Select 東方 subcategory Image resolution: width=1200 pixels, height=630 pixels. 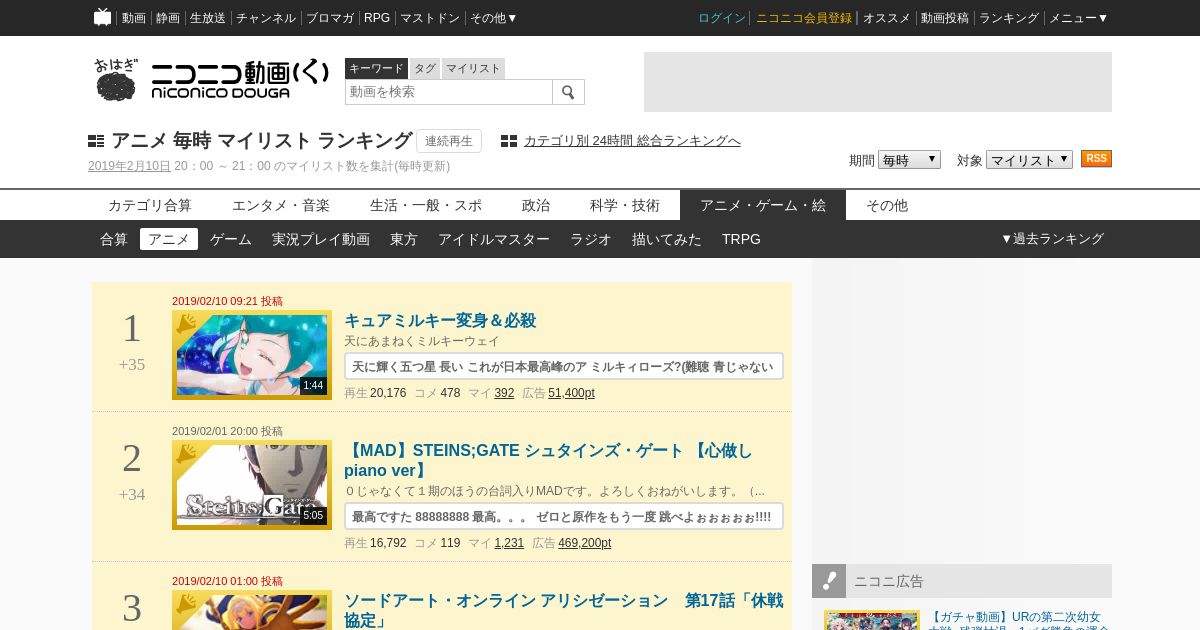(x=404, y=239)
